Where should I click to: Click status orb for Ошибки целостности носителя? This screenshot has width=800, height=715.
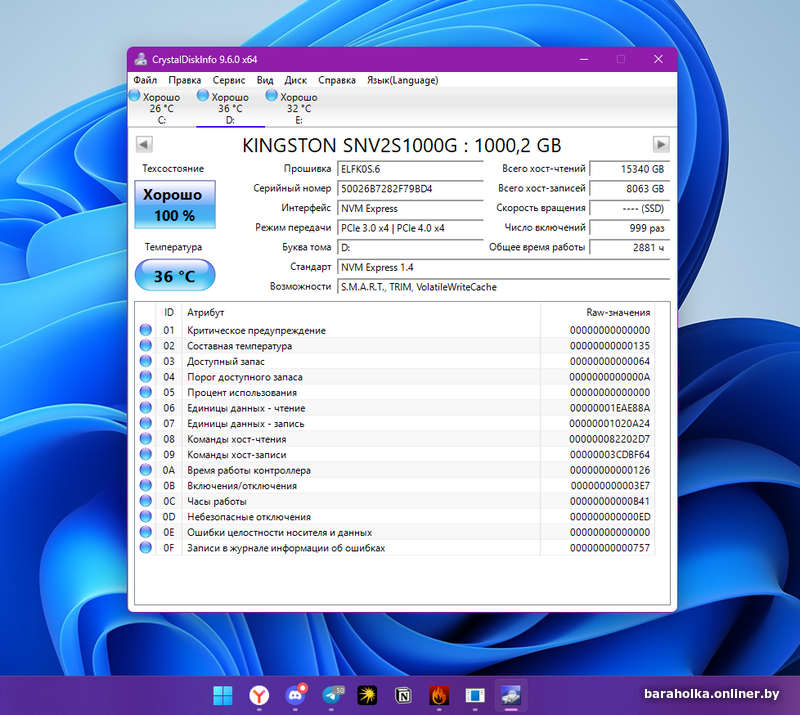(145, 532)
